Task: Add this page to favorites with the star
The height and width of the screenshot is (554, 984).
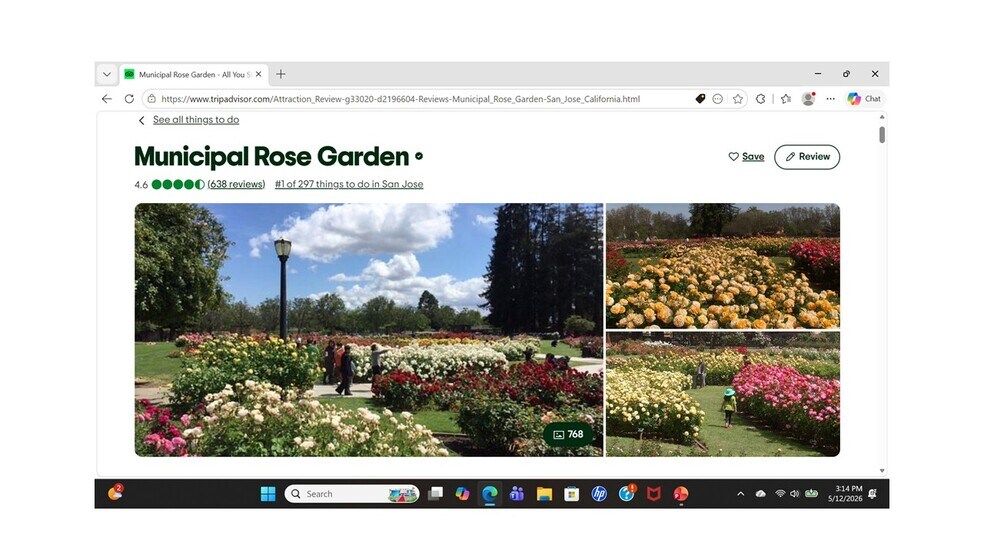Action: (738, 99)
